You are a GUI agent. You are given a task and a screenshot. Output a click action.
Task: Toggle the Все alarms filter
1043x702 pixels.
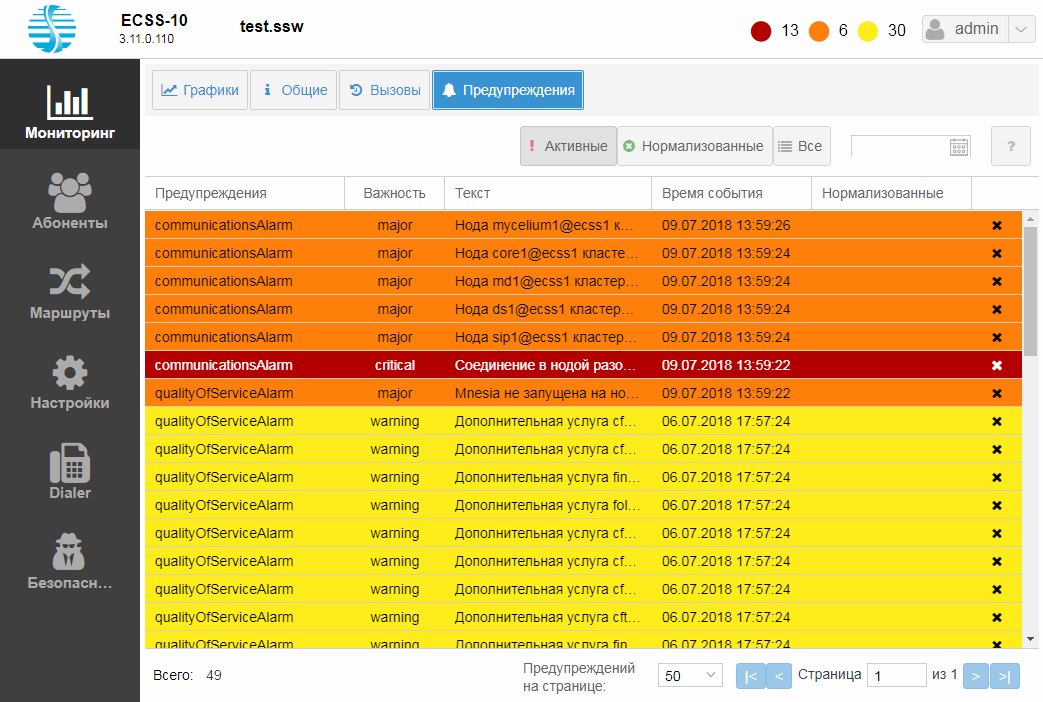802,146
